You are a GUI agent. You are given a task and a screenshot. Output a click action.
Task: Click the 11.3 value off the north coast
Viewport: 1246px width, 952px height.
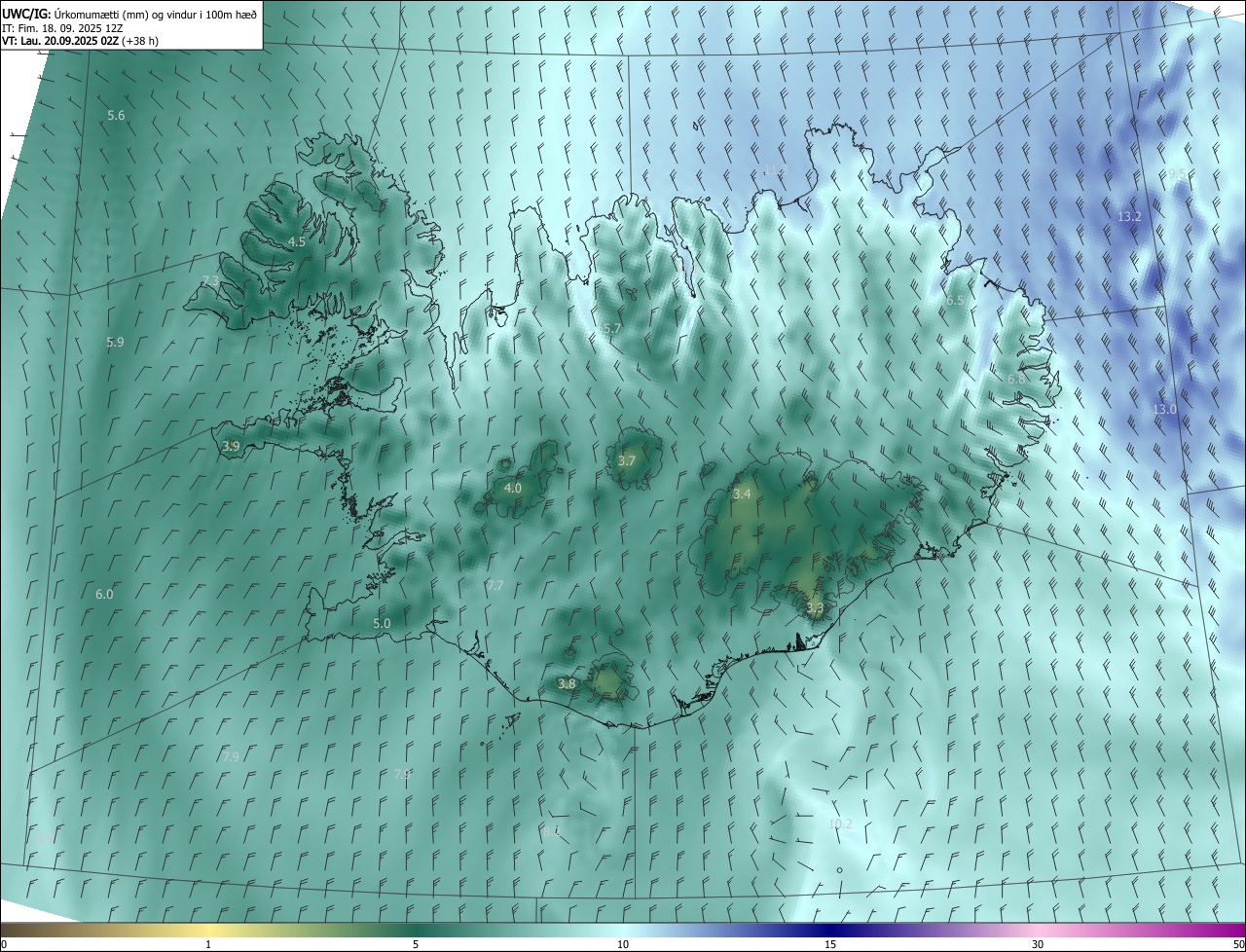coord(774,171)
